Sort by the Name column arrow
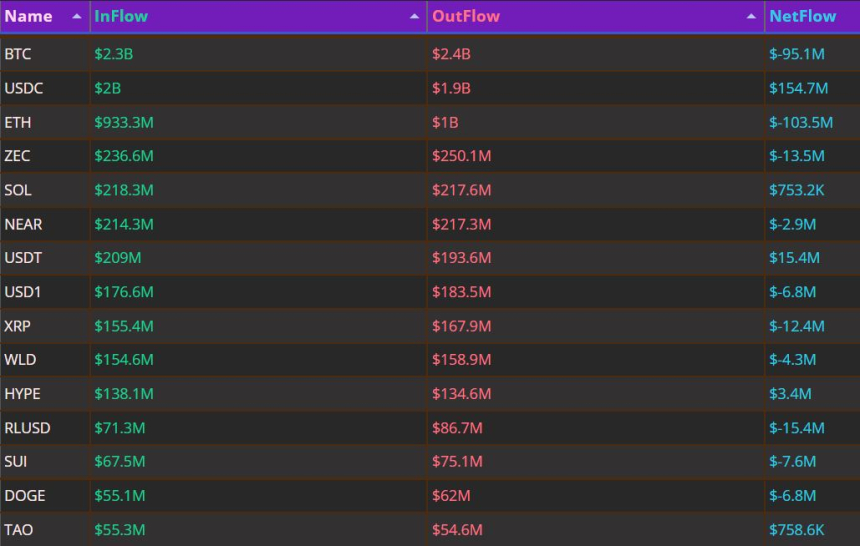 pos(77,16)
